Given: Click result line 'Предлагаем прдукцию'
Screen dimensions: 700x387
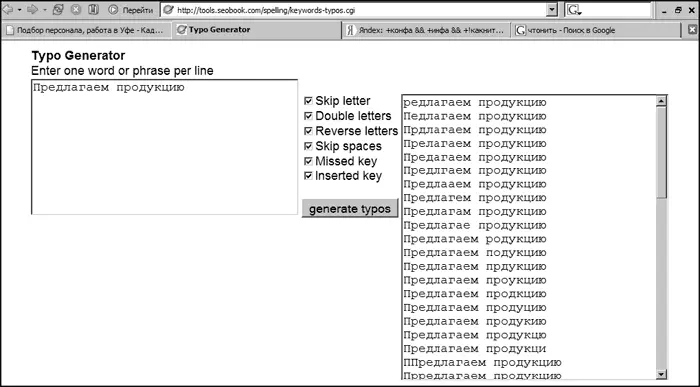Looking at the screenshot, I should [475, 267].
